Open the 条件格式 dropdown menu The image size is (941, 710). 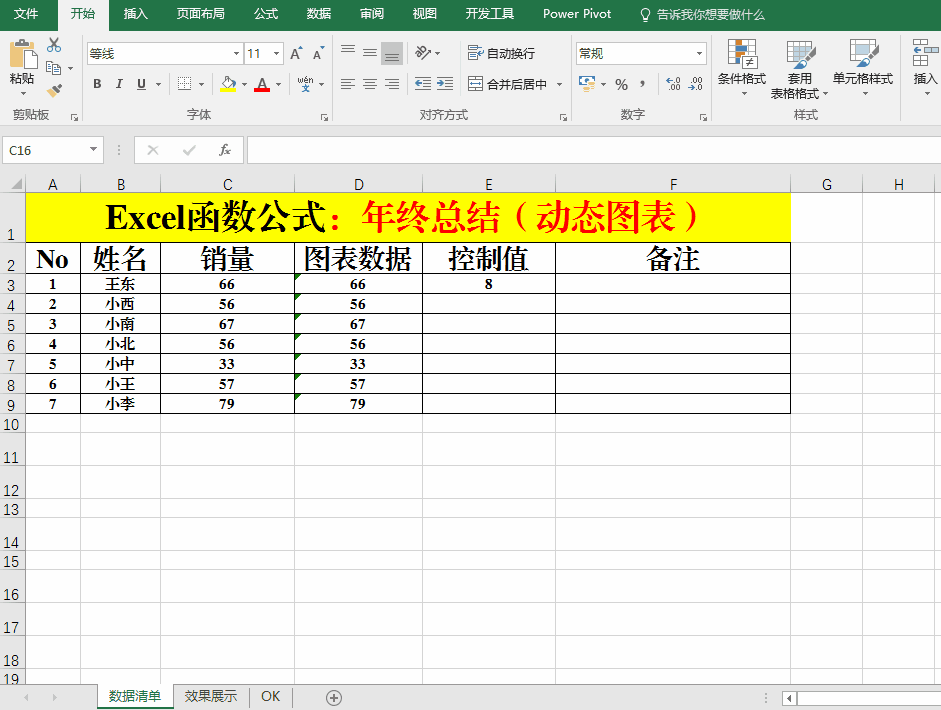742,70
